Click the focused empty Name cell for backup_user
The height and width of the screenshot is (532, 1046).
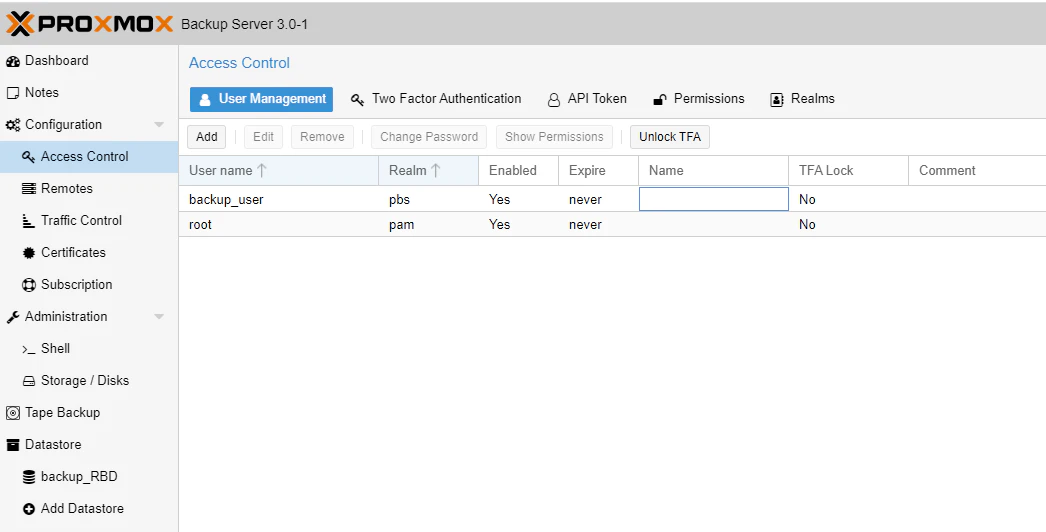click(714, 199)
